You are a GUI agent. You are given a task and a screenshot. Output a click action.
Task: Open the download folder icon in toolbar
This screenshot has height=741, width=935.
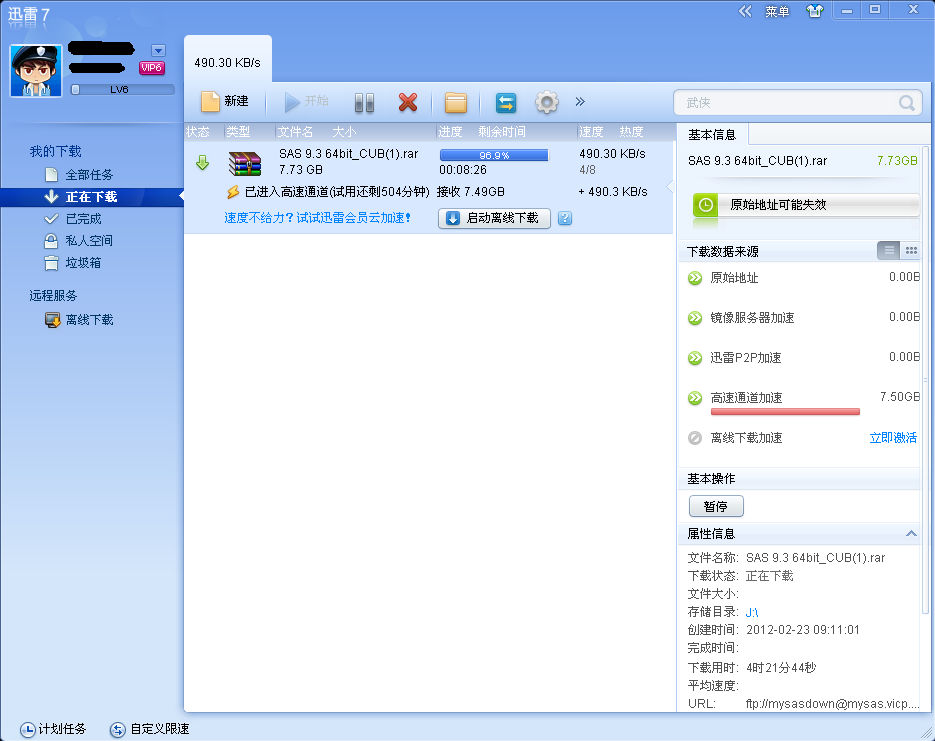[456, 102]
